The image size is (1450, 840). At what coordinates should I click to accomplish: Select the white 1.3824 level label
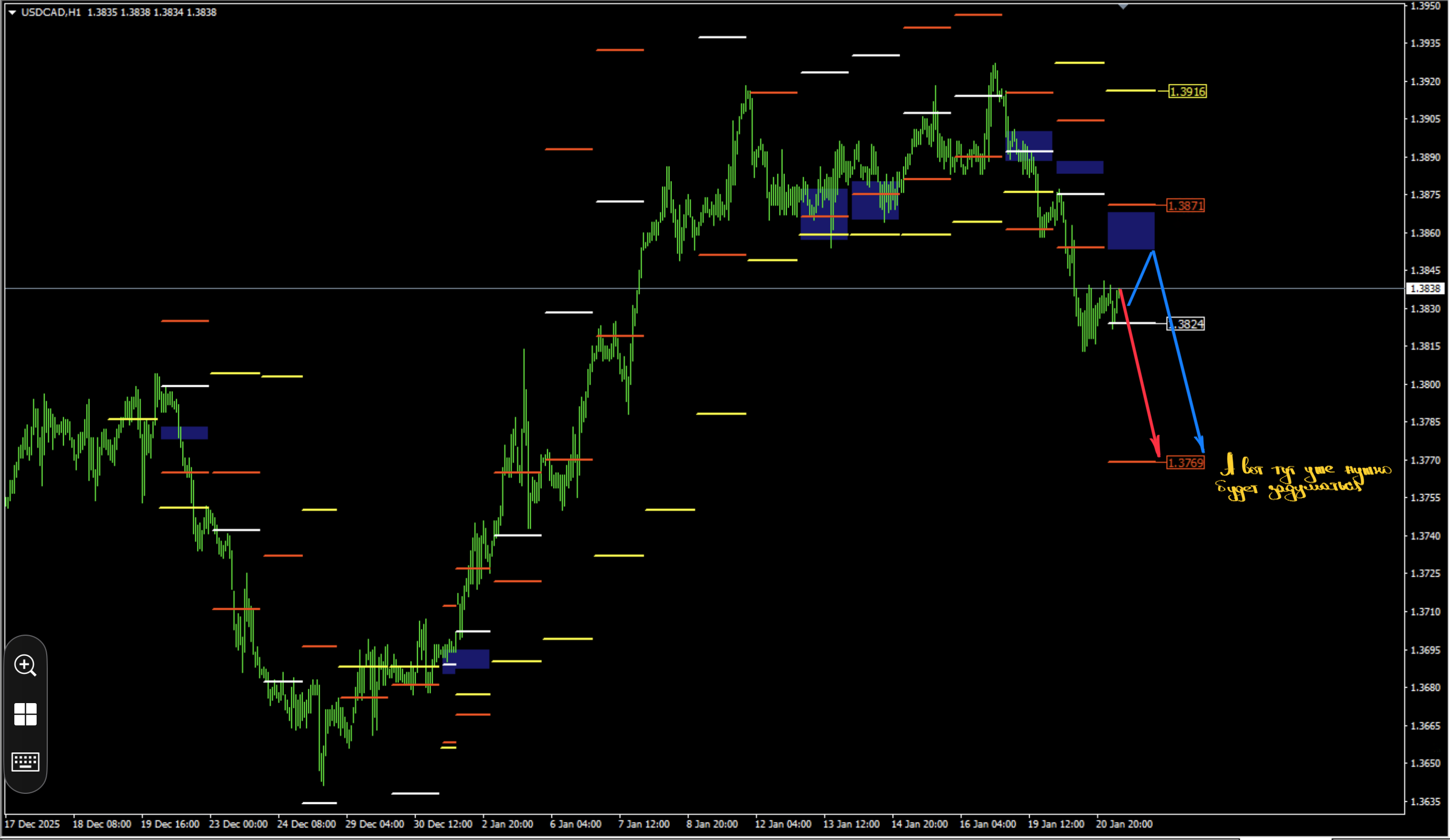tap(1185, 324)
